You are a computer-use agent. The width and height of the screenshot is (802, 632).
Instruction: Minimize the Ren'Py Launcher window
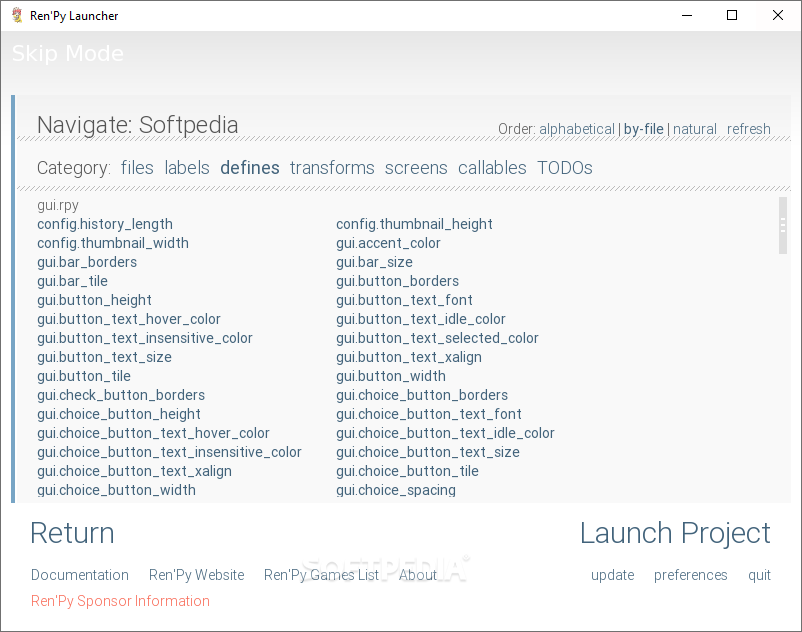(687, 15)
